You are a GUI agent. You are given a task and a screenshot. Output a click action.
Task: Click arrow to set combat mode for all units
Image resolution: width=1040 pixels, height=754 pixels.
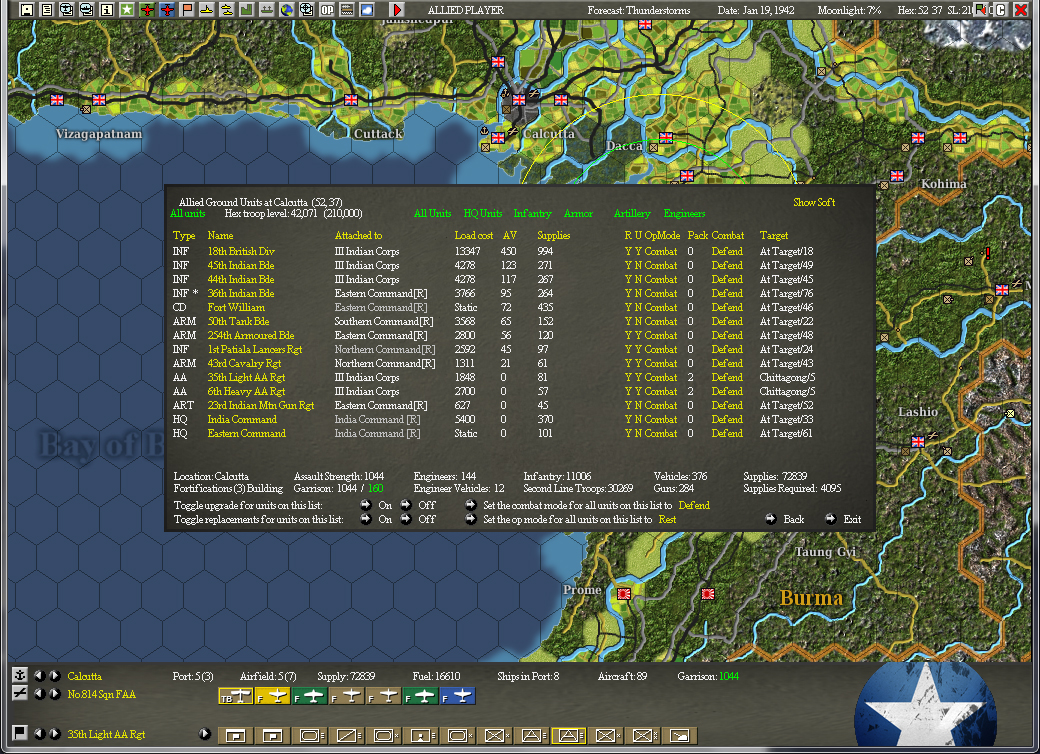click(x=471, y=505)
